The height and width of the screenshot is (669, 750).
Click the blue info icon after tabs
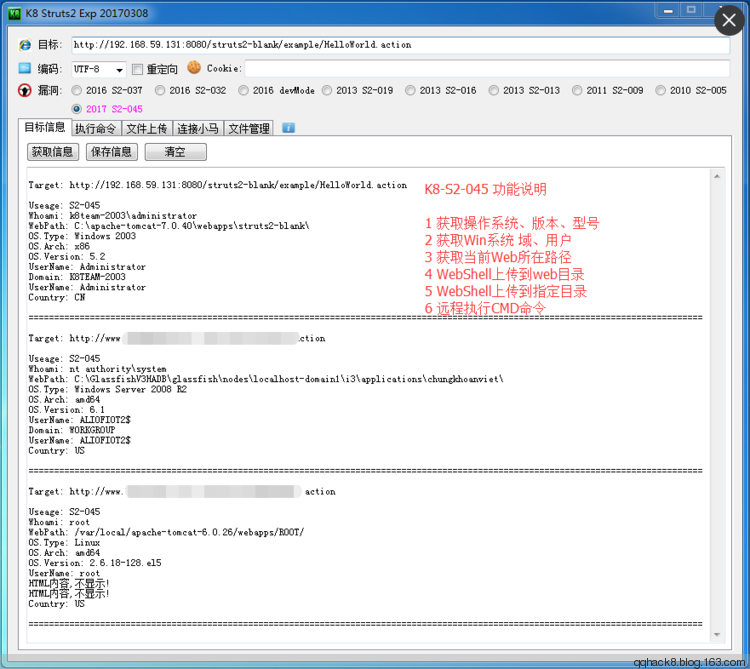click(288, 128)
